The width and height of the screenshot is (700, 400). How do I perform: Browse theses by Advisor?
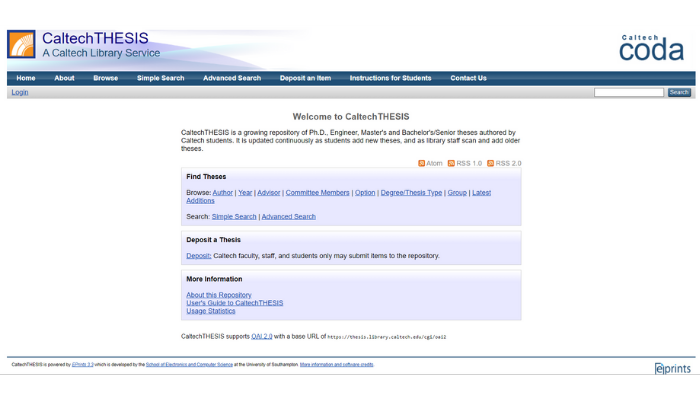pos(269,193)
